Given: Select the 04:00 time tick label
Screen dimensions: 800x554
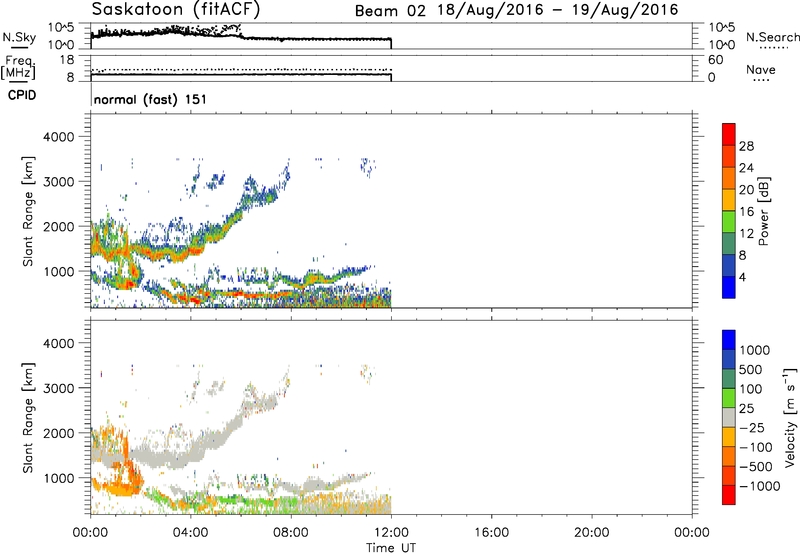Looking at the screenshot, I should (x=190, y=533).
